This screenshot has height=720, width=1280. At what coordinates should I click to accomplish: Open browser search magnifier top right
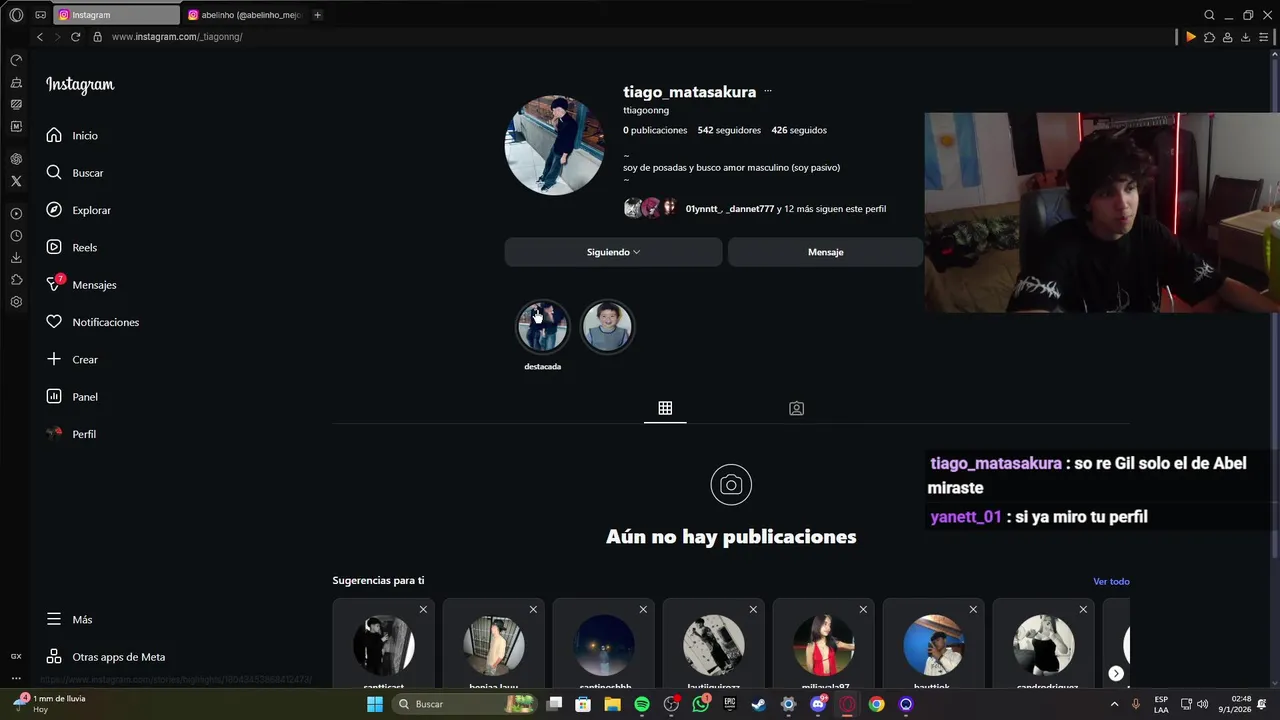(x=1209, y=15)
